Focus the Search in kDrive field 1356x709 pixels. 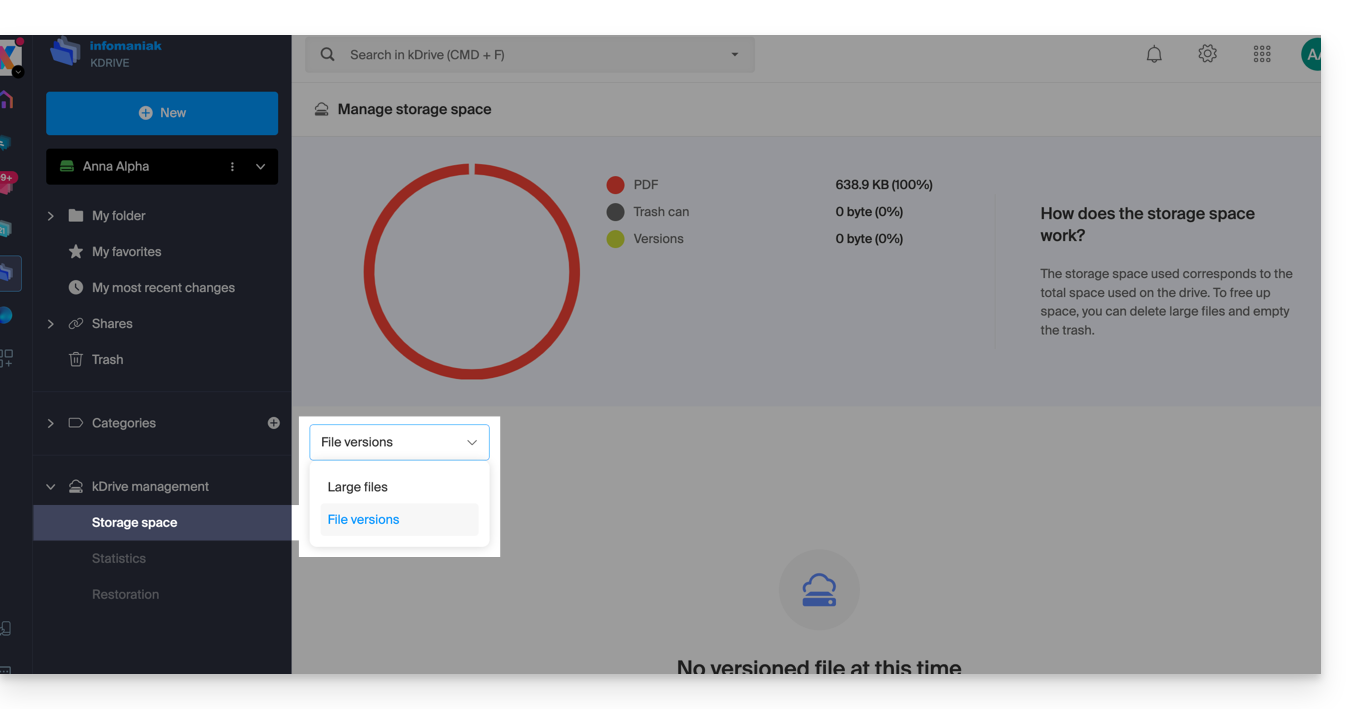530,55
